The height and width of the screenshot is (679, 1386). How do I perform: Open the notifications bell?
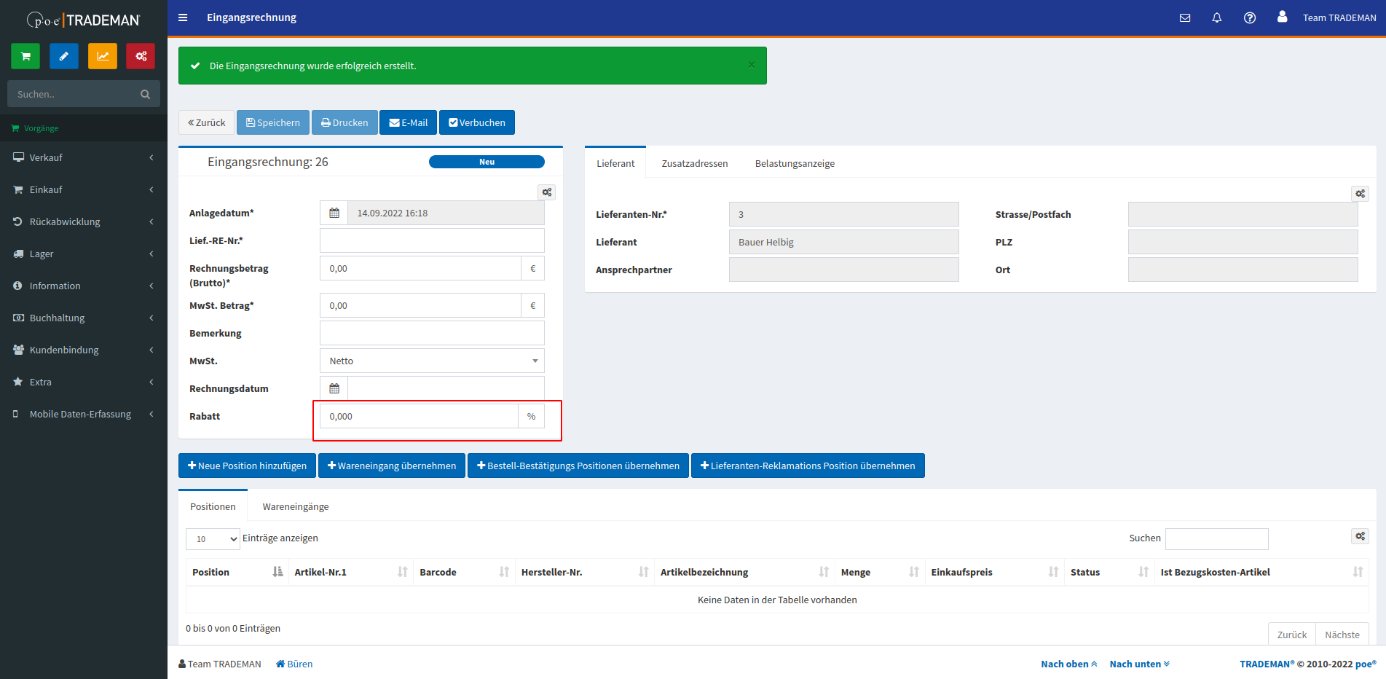[1217, 18]
